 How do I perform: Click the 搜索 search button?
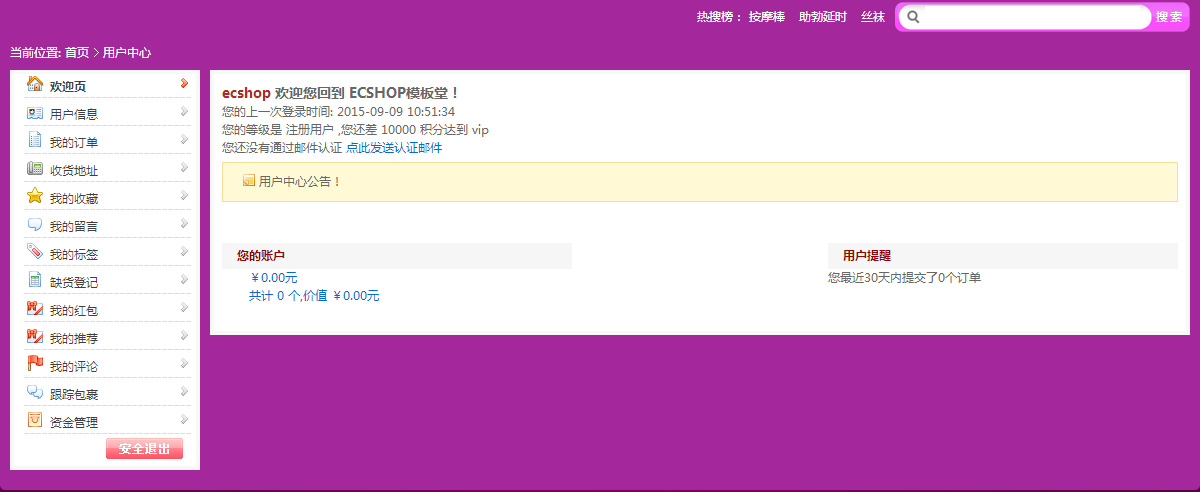coord(1168,17)
